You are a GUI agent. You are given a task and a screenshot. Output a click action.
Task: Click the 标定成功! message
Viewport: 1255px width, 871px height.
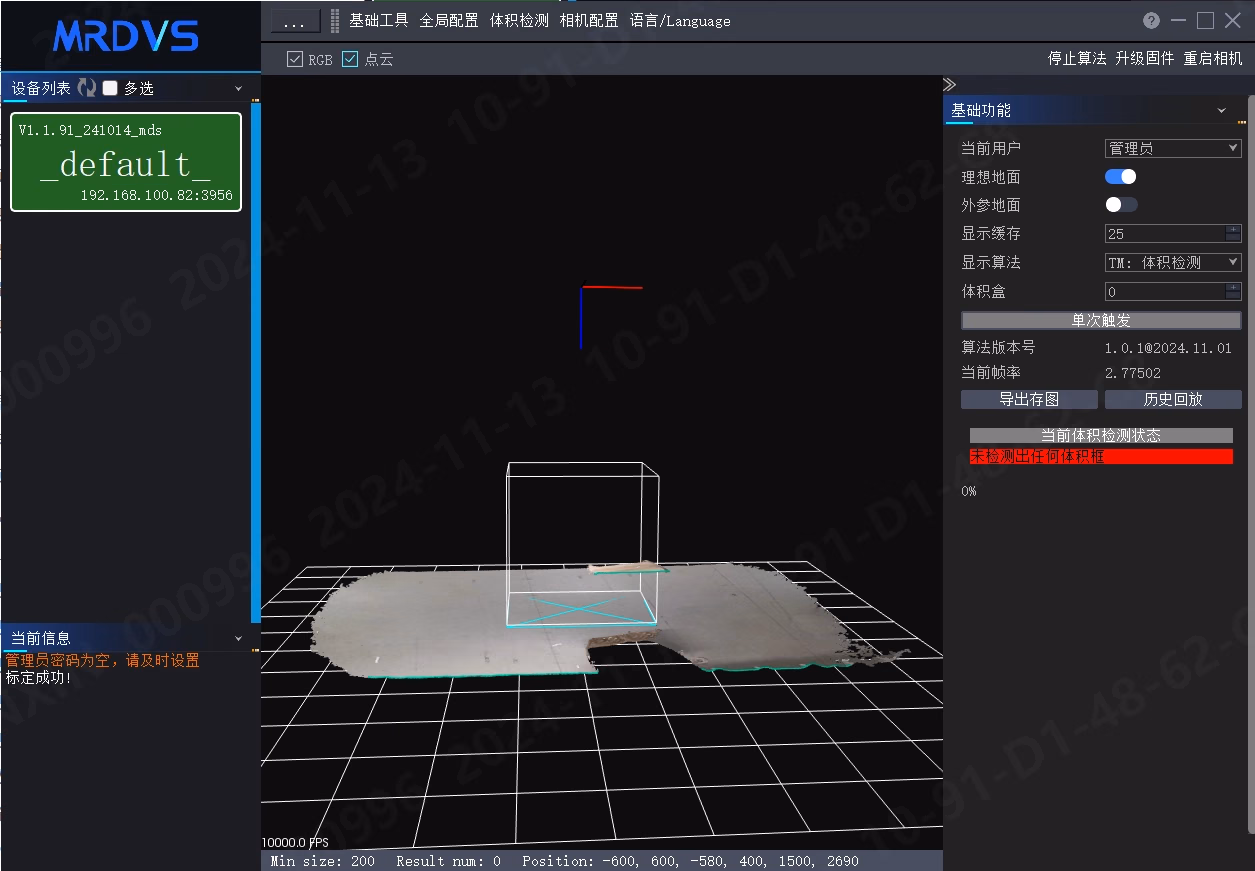39,677
